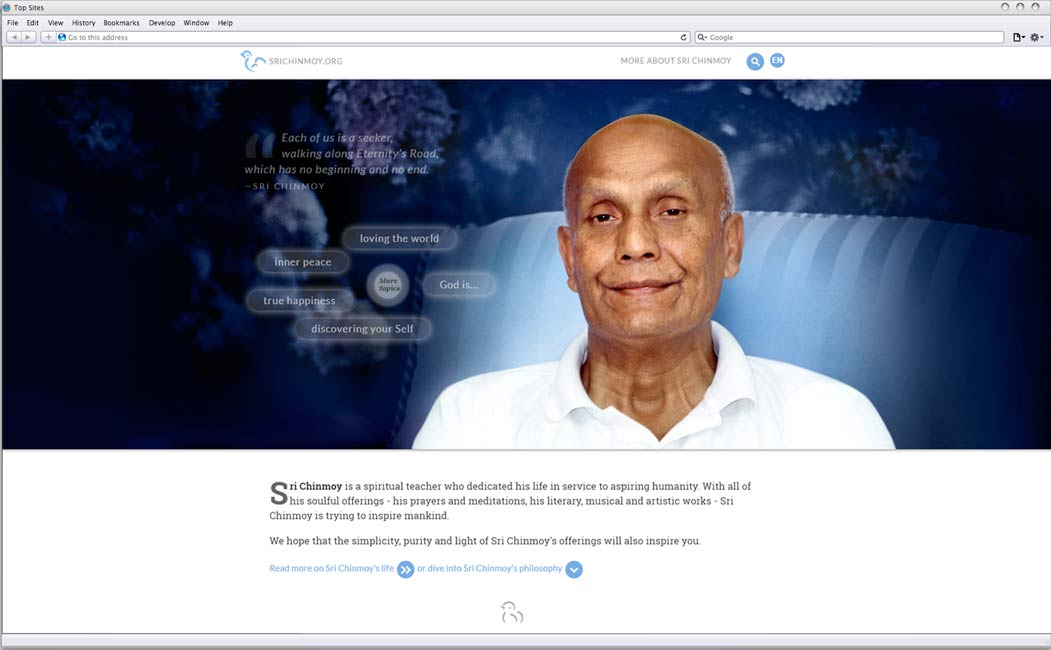Screen dimensions: 1051x650
Task: Open the Edit menu
Action: click(33, 23)
